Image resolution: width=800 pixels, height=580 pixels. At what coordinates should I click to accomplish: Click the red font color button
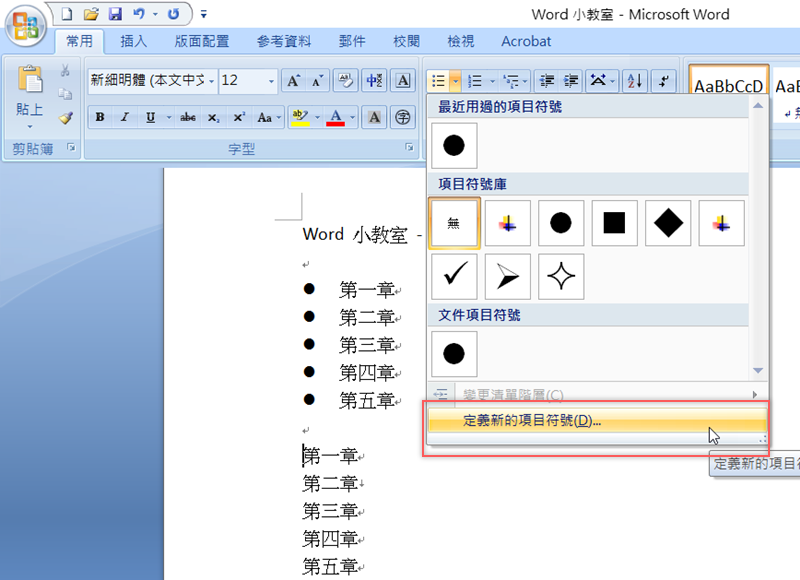pos(334,118)
